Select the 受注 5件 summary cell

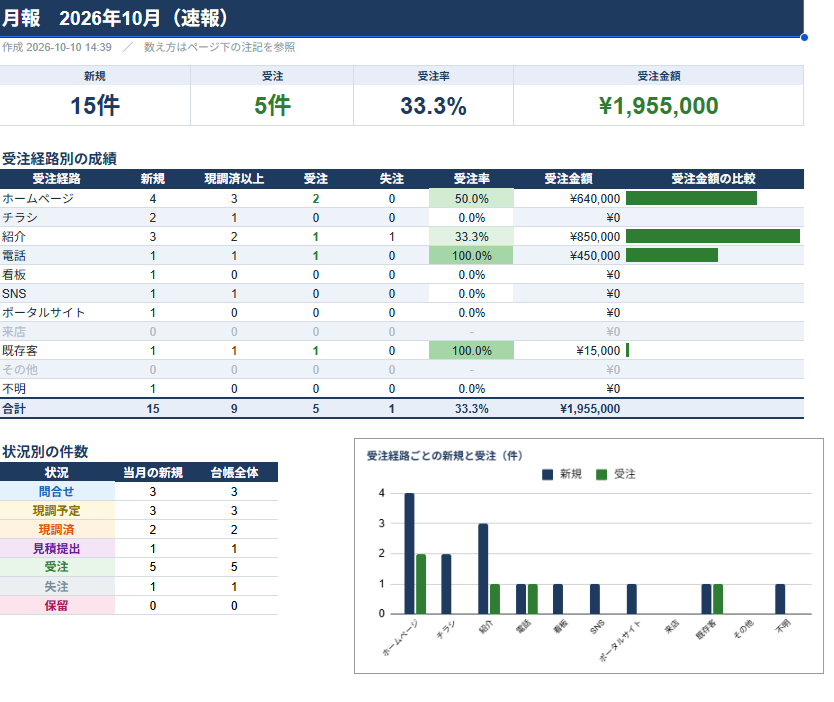(x=272, y=96)
